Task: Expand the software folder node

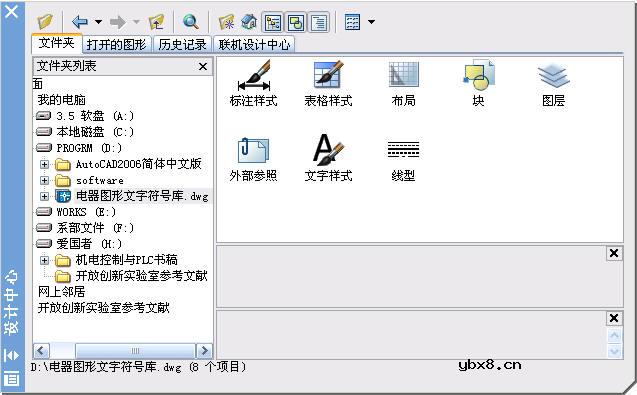Action: (x=44, y=180)
